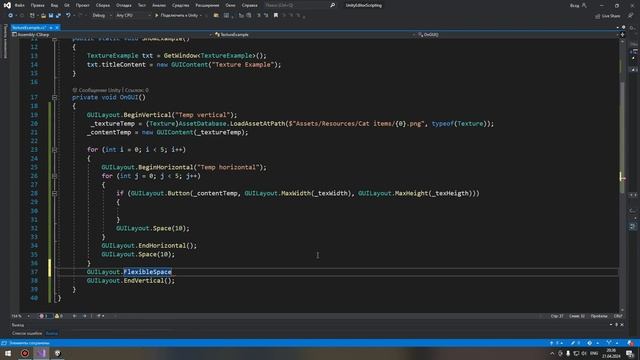Click the Пробелы indentation indicator

(x=599, y=316)
